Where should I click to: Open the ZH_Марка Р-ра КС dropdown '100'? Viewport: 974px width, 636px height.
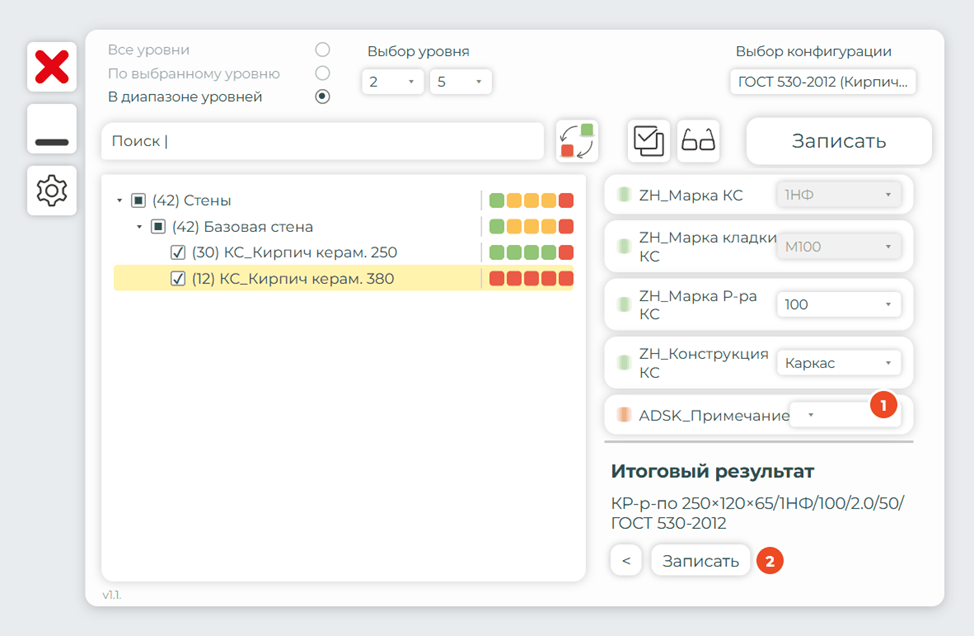[x=839, y=304]
